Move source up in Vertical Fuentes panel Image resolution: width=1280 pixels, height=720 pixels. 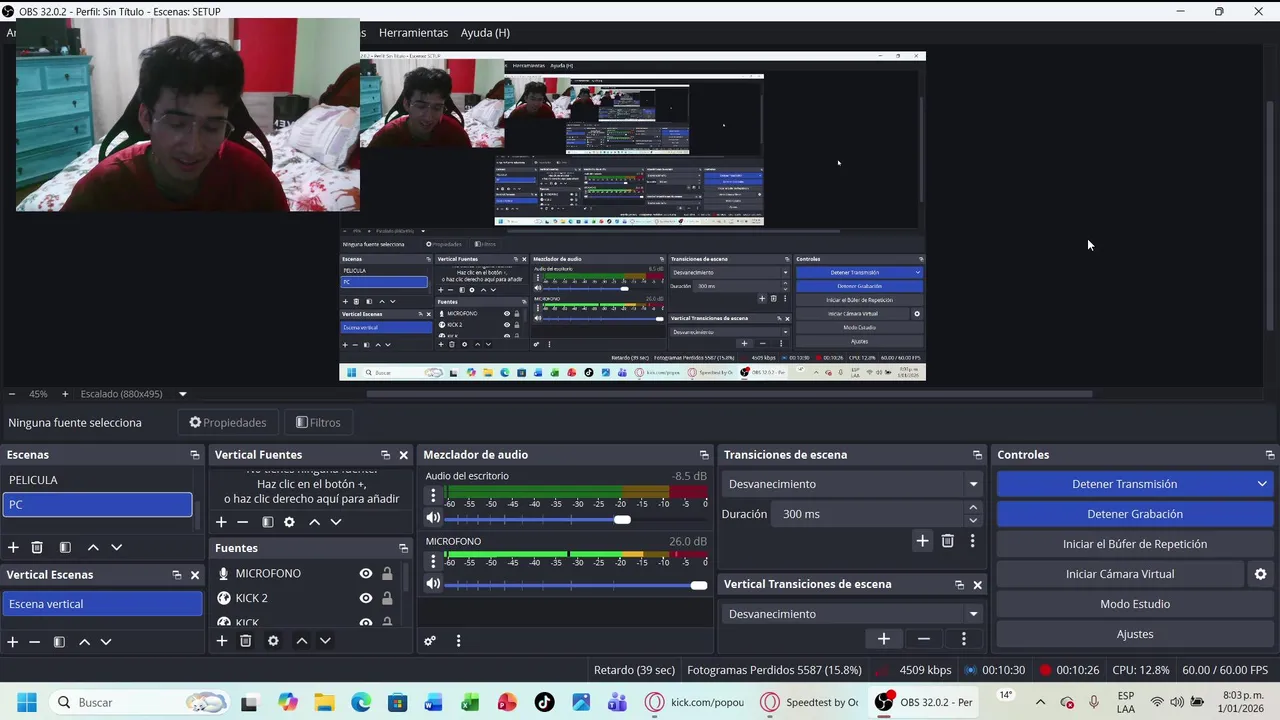pyautogui.click(x=314, y=522)
